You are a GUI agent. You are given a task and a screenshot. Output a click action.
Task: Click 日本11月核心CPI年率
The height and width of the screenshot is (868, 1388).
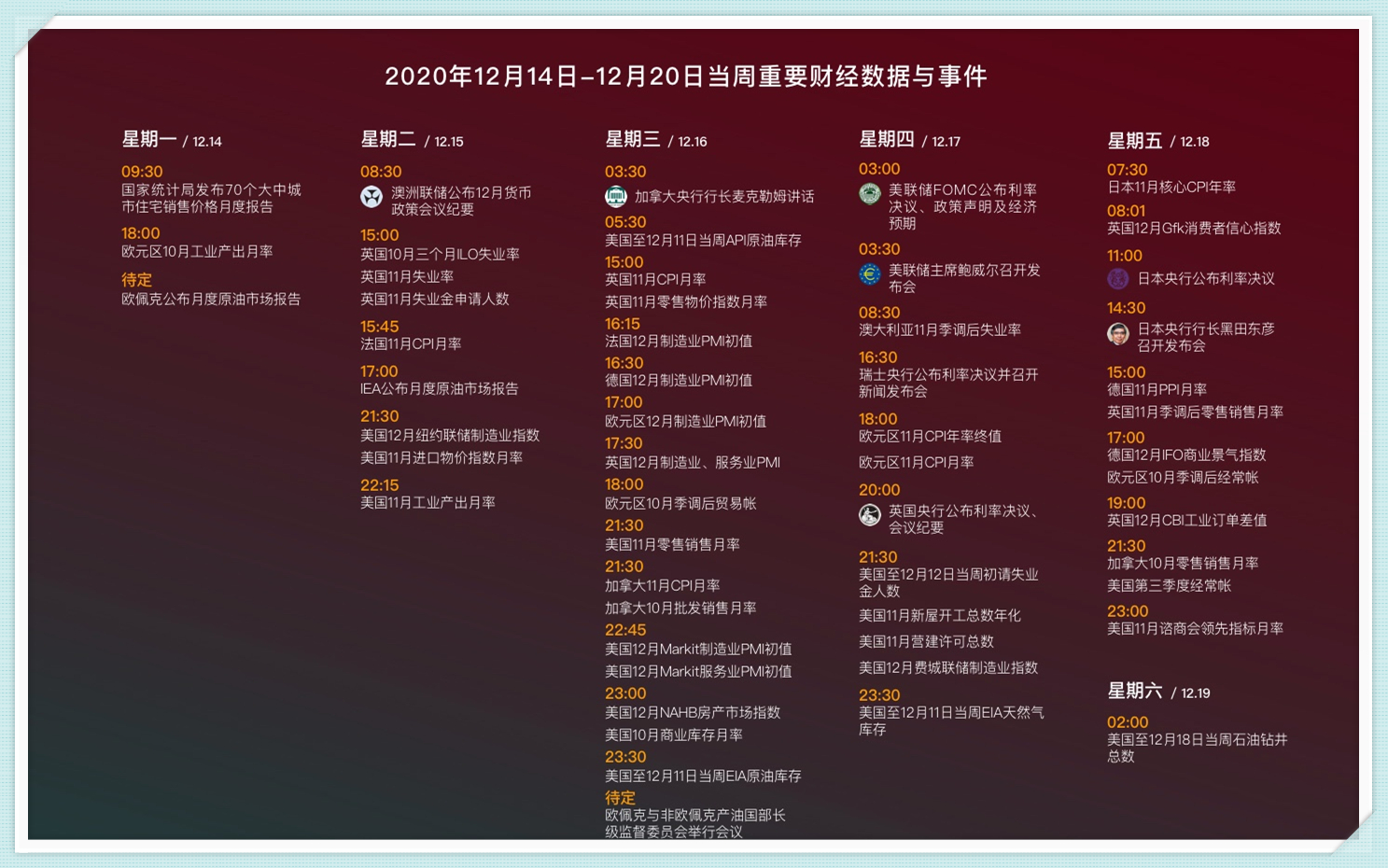(x=1171, y=187)
